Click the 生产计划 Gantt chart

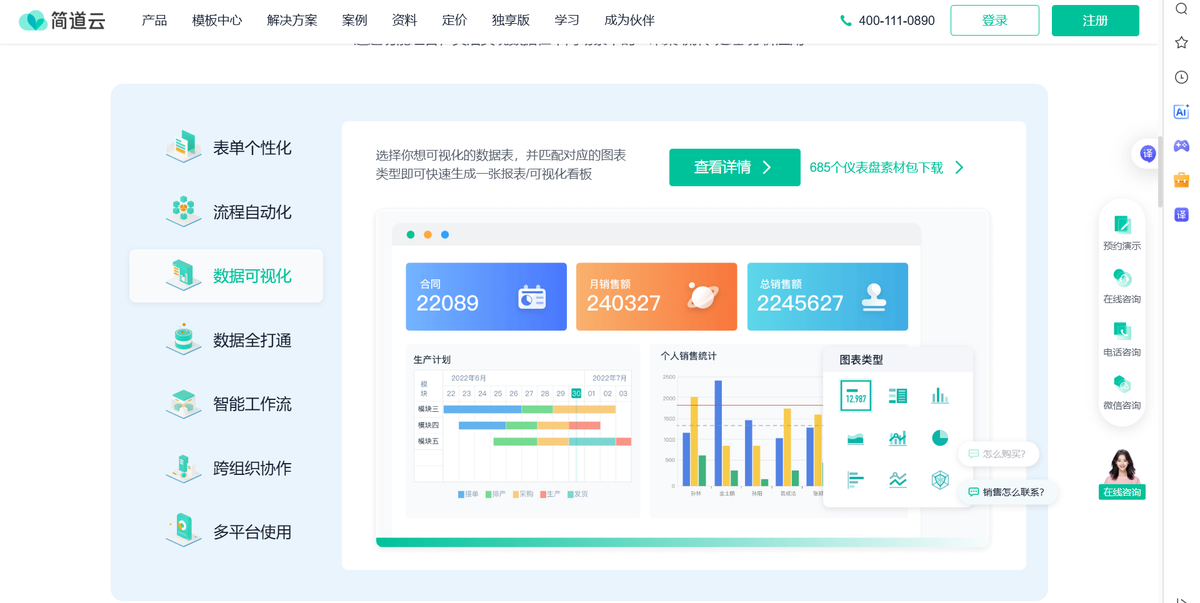pos(522,430)
